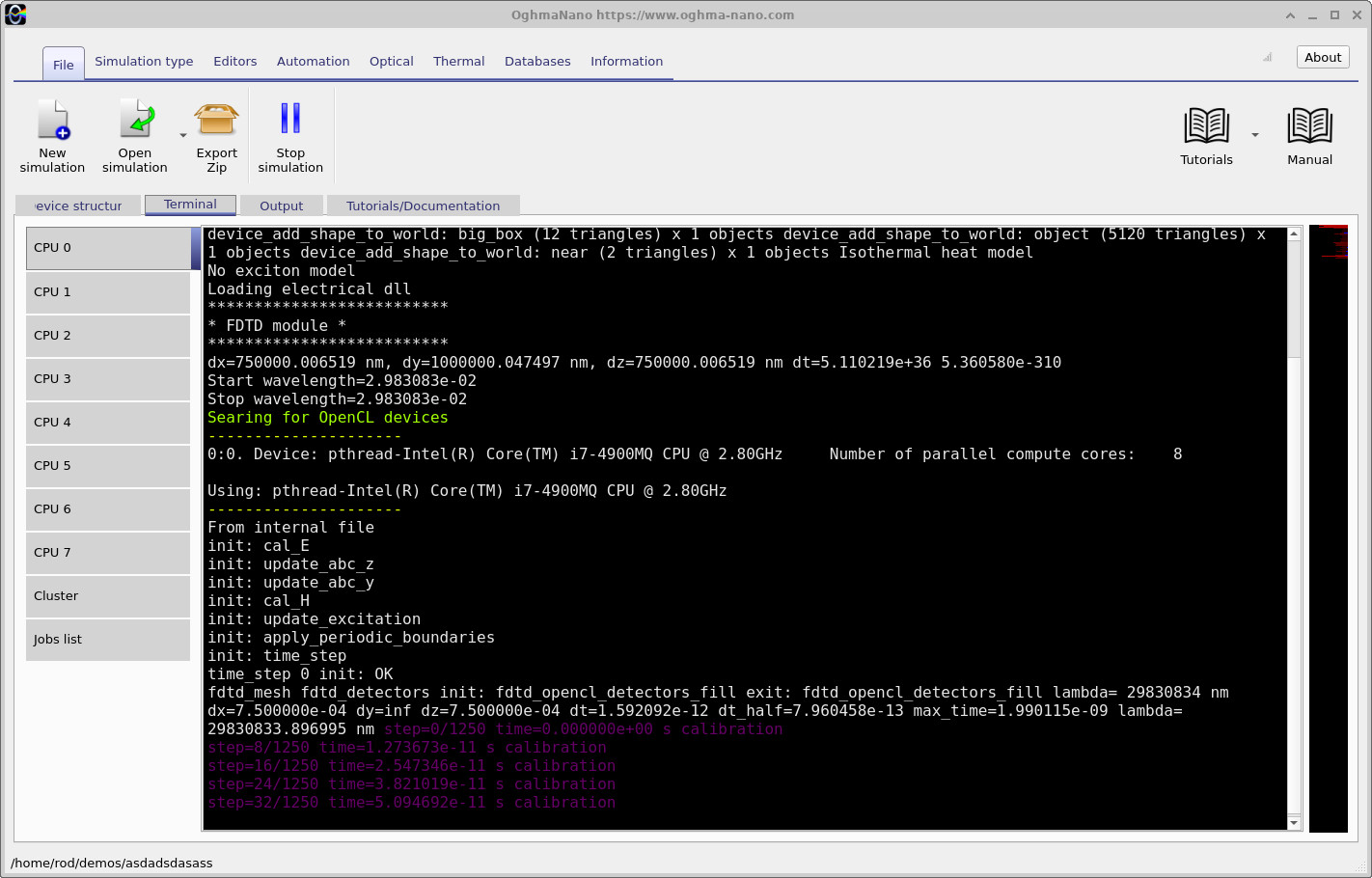
Task: Open the Simulation type ribbon tab
Action: click(x=144, y=61)
